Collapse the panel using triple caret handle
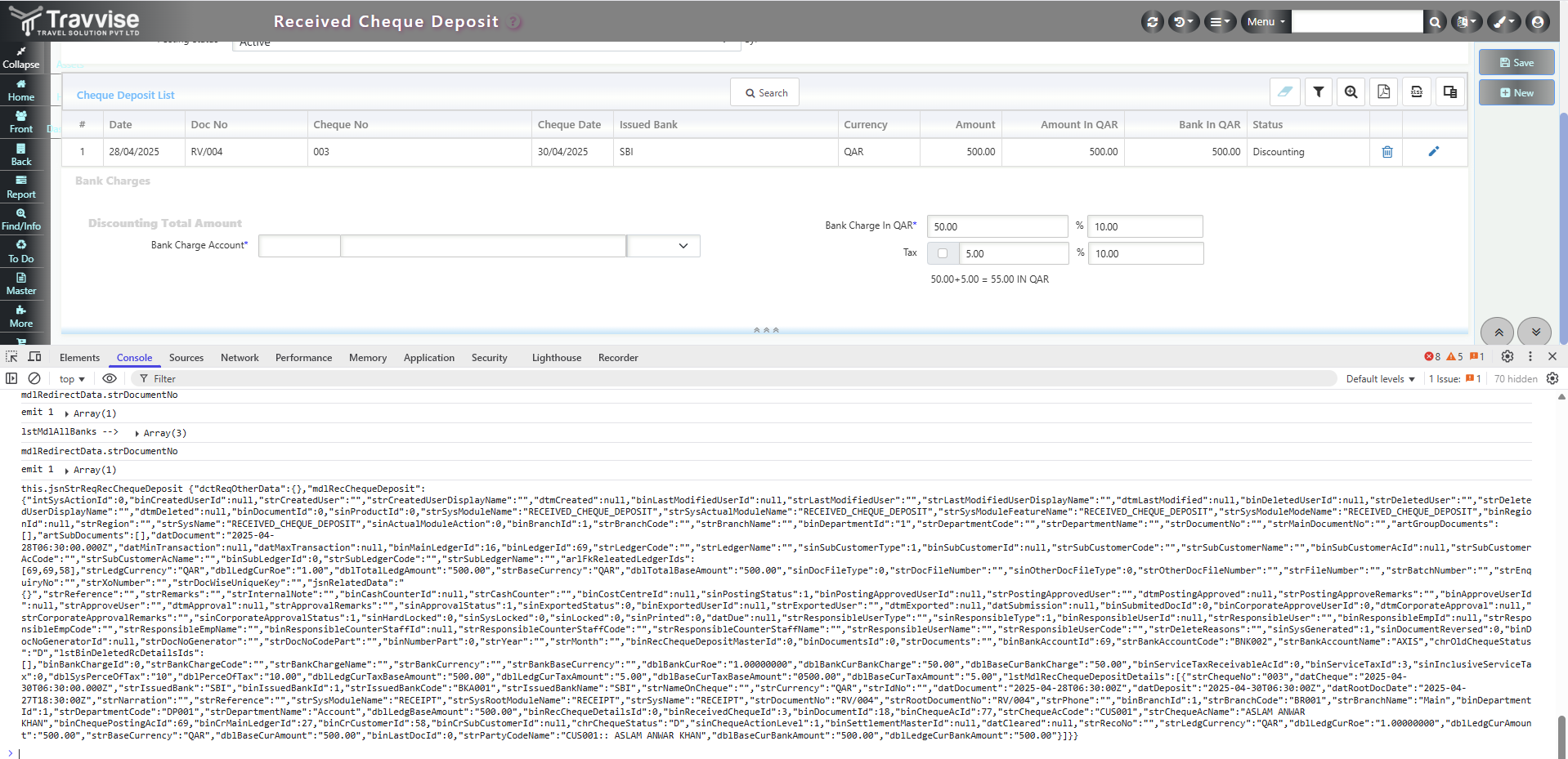This screenshot has height=759, width=1568. click(x=766, y=330)
